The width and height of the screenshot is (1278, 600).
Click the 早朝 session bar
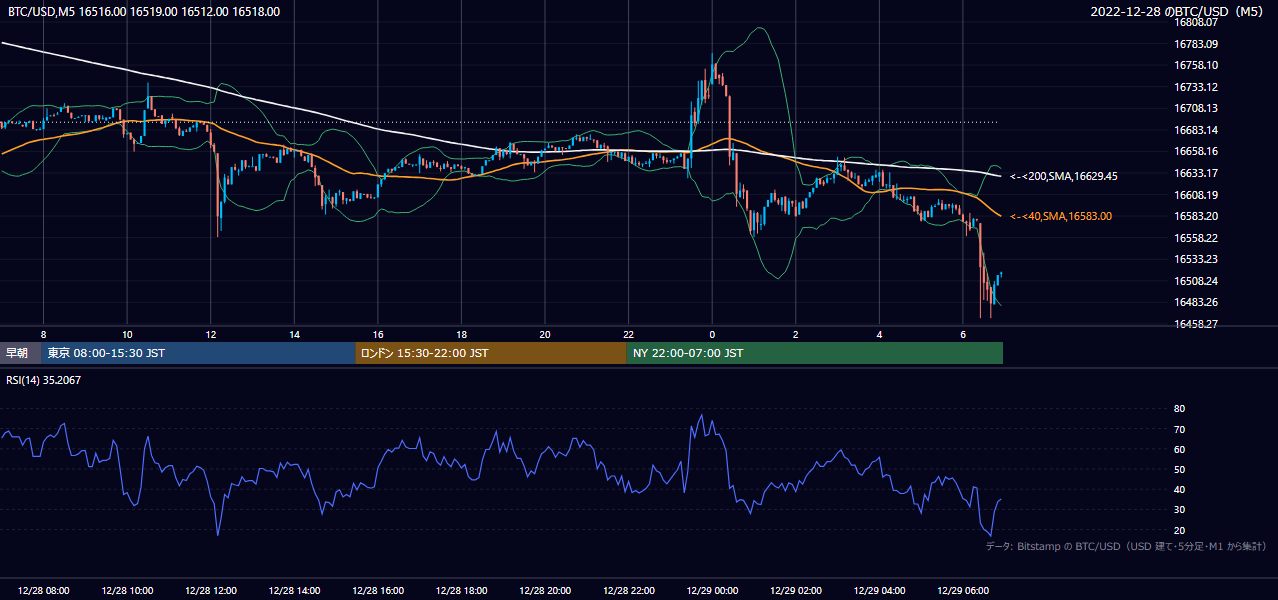[21, 353]
